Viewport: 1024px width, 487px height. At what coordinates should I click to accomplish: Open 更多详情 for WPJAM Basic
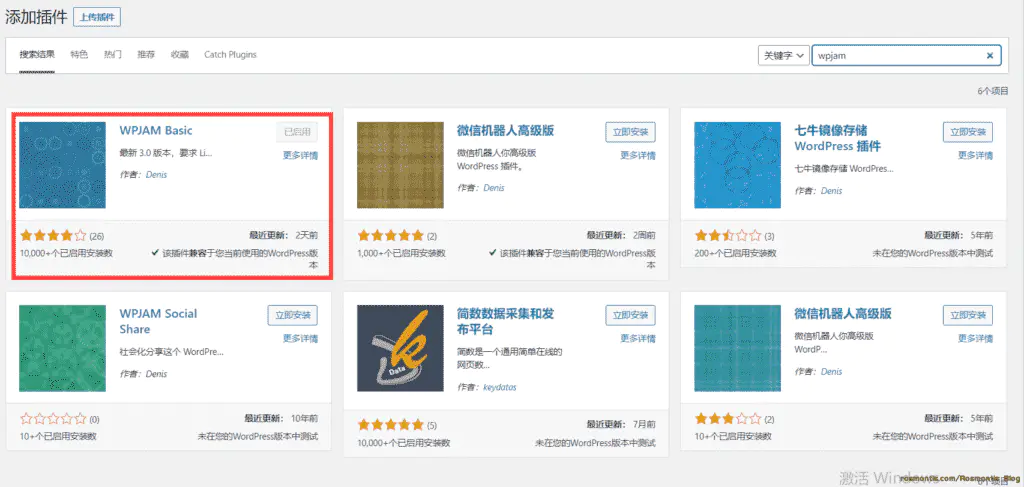click(300, 155)
